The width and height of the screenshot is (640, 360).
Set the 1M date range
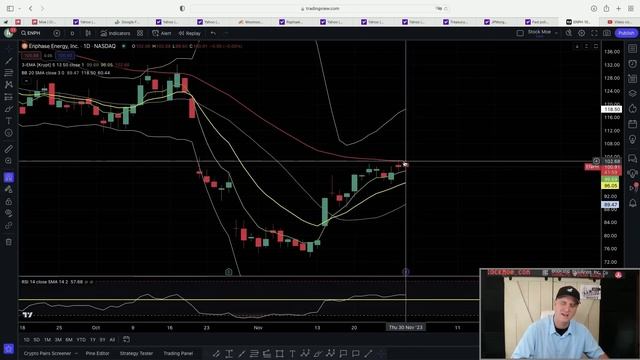pyautogui.click(x=47, y=340)
